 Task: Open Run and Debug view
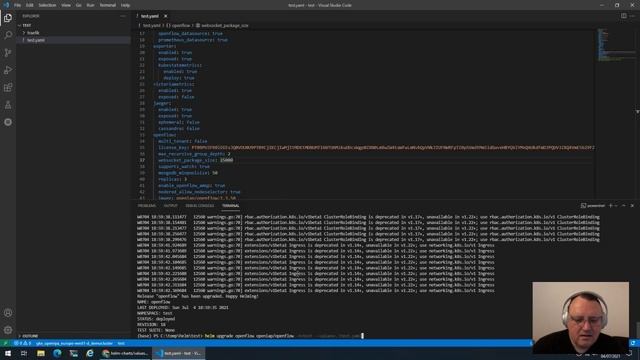(x=8, y=70)
